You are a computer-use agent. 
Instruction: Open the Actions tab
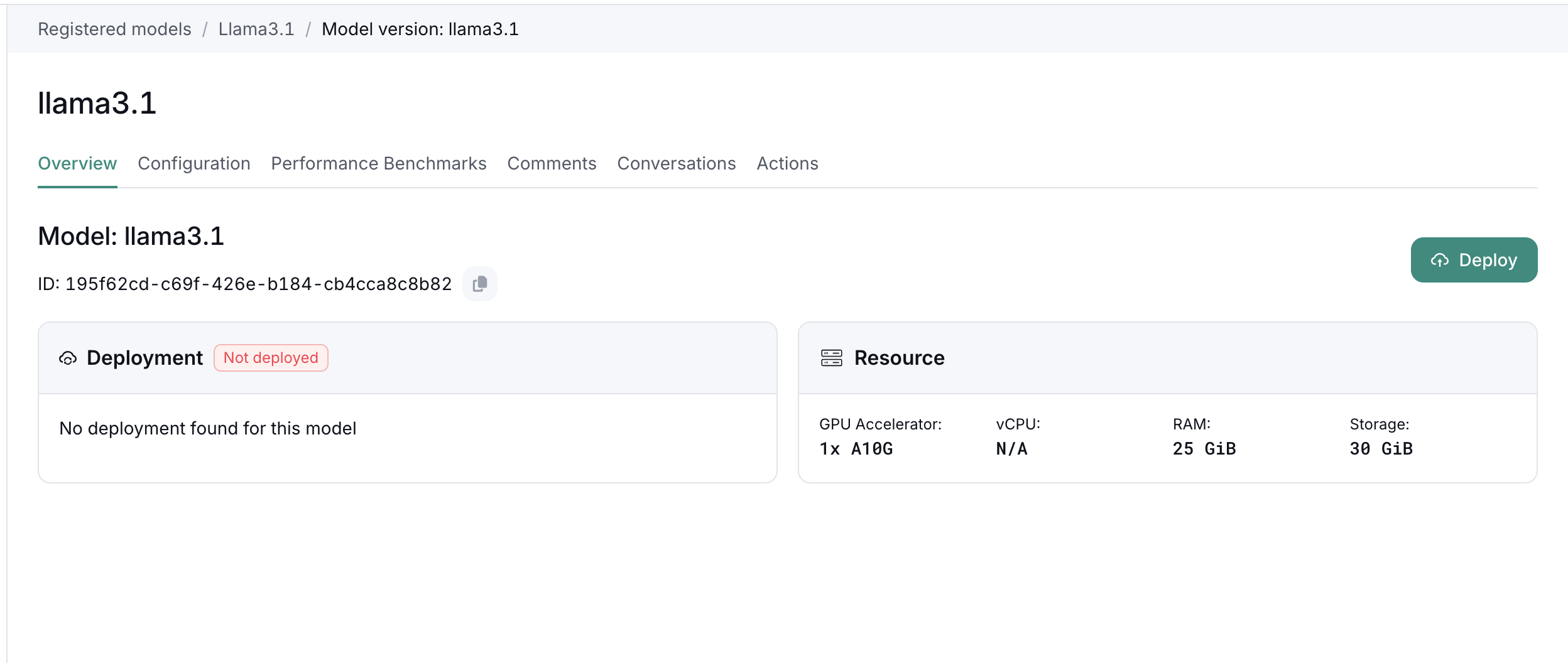point(787,163)
